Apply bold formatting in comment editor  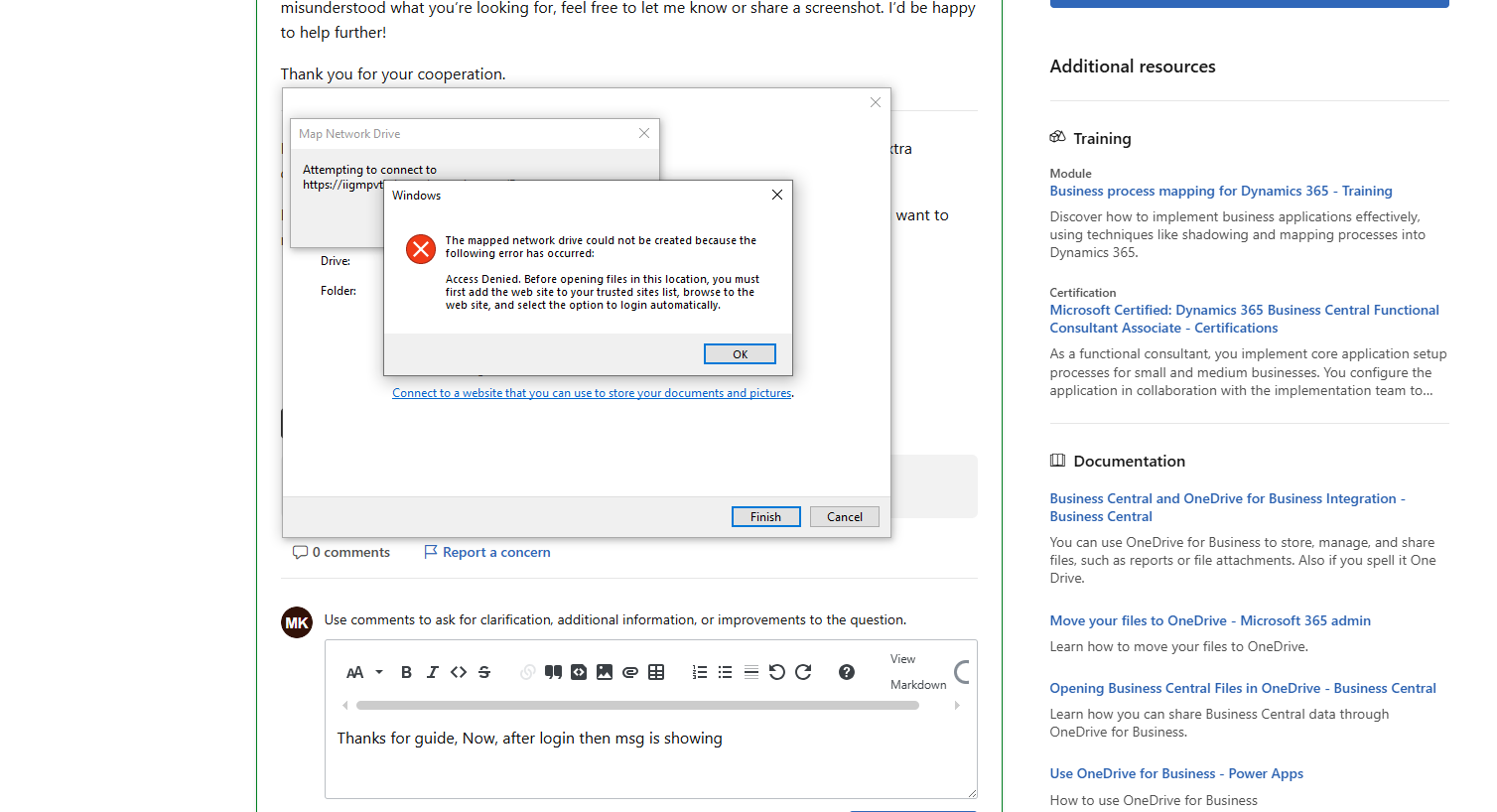pos(406,672)
